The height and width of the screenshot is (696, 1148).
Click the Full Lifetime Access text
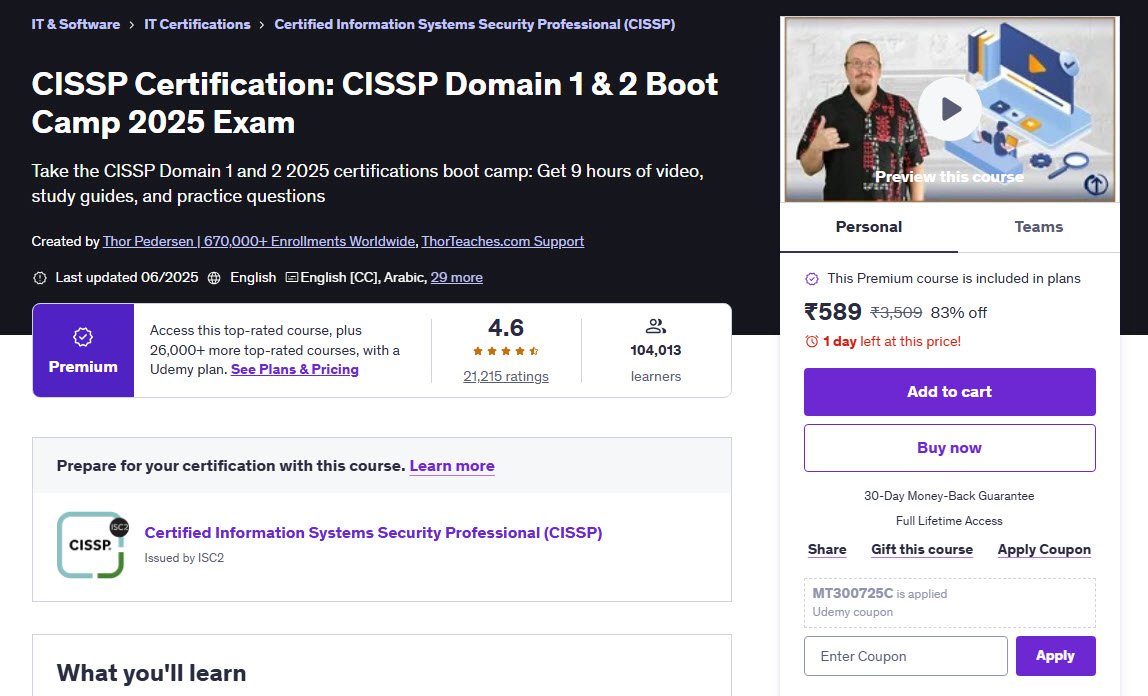pyautogui.click(x=949, y=521)
